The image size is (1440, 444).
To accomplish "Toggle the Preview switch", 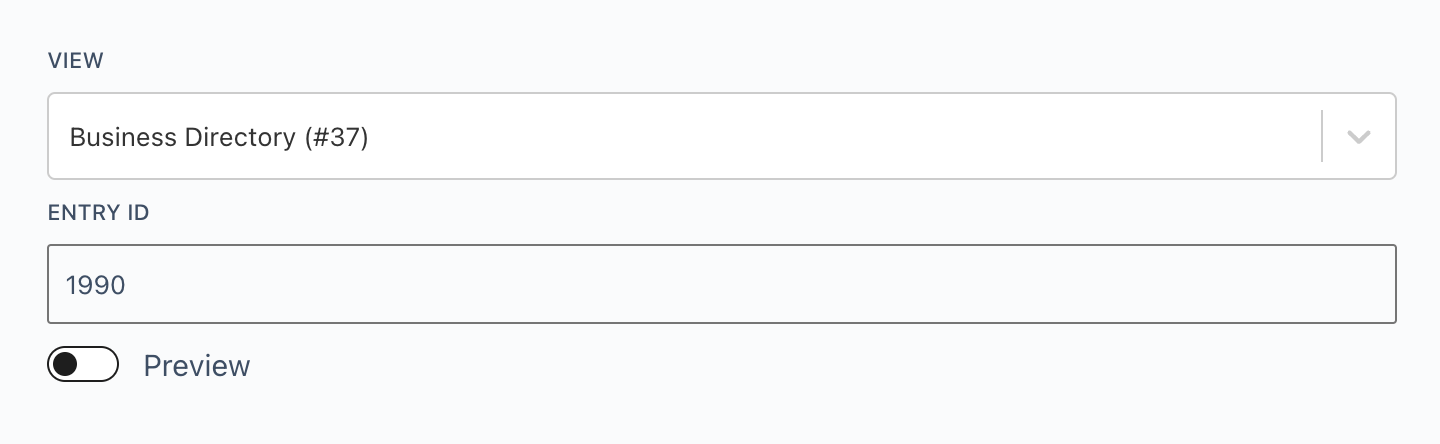I will (x=83, y=365).
